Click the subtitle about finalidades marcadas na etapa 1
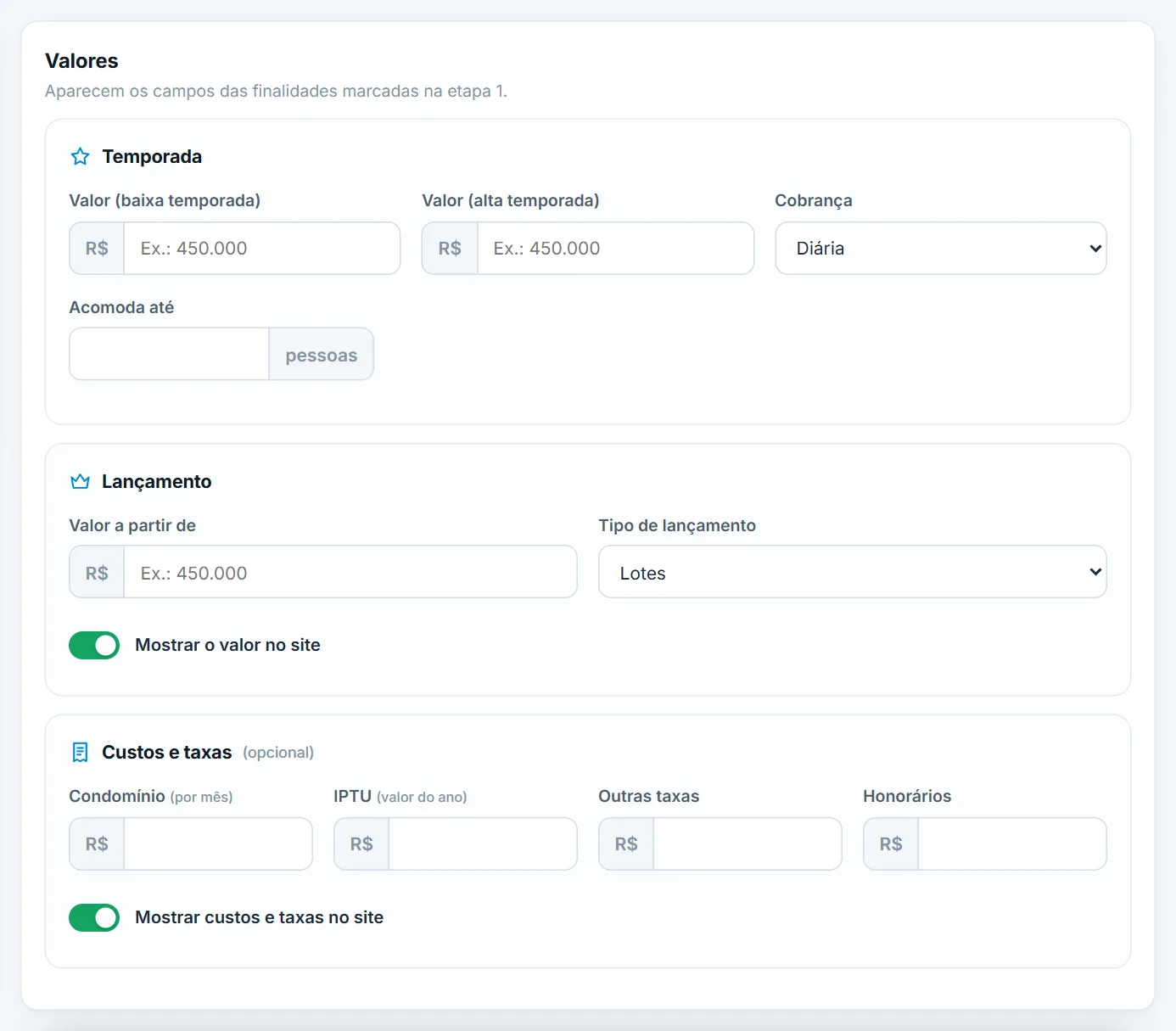The width and height of the screenshot is (1176, 1031). [276, 91]
